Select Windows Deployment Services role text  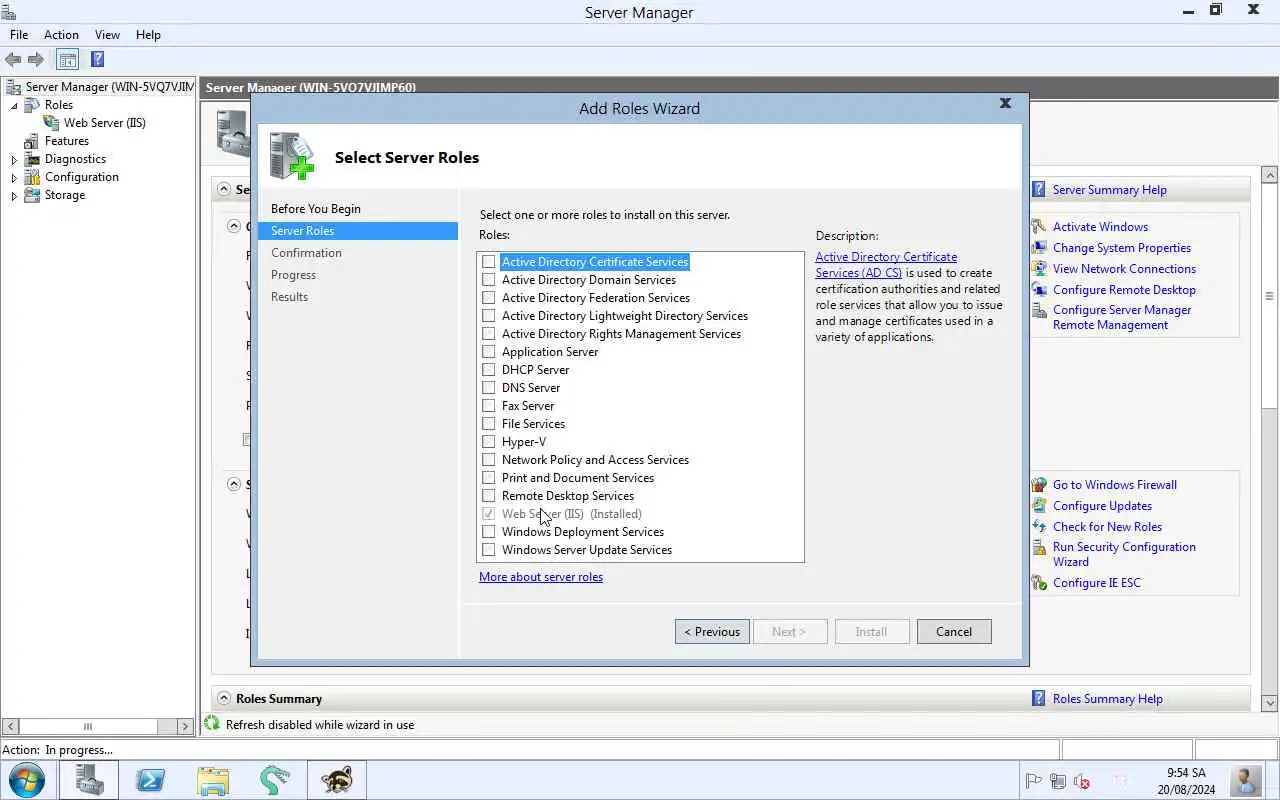583,532
